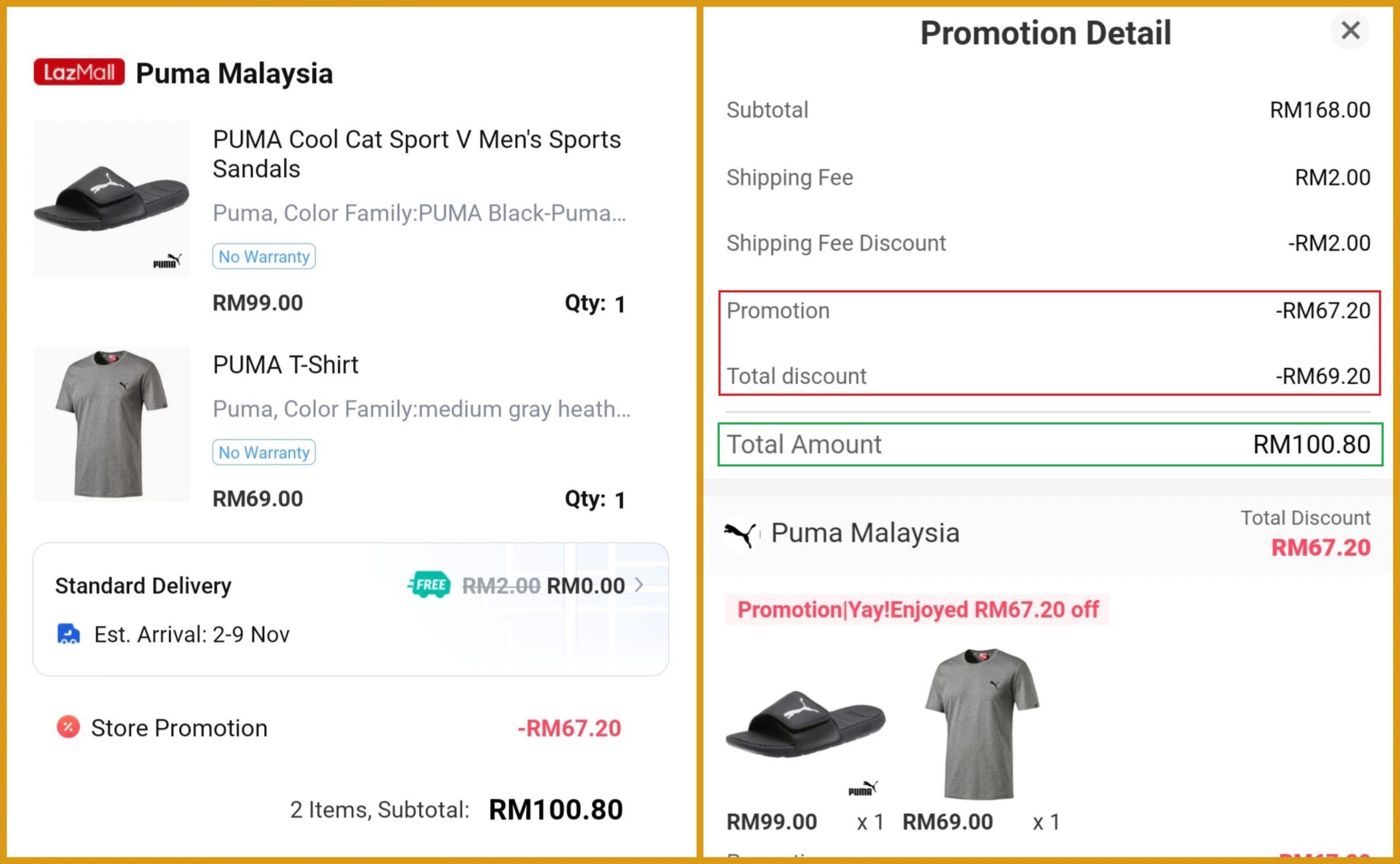Click the red Store Promotion percent icon
Viewport: 1400px width, 864px height.
(68, 727)
